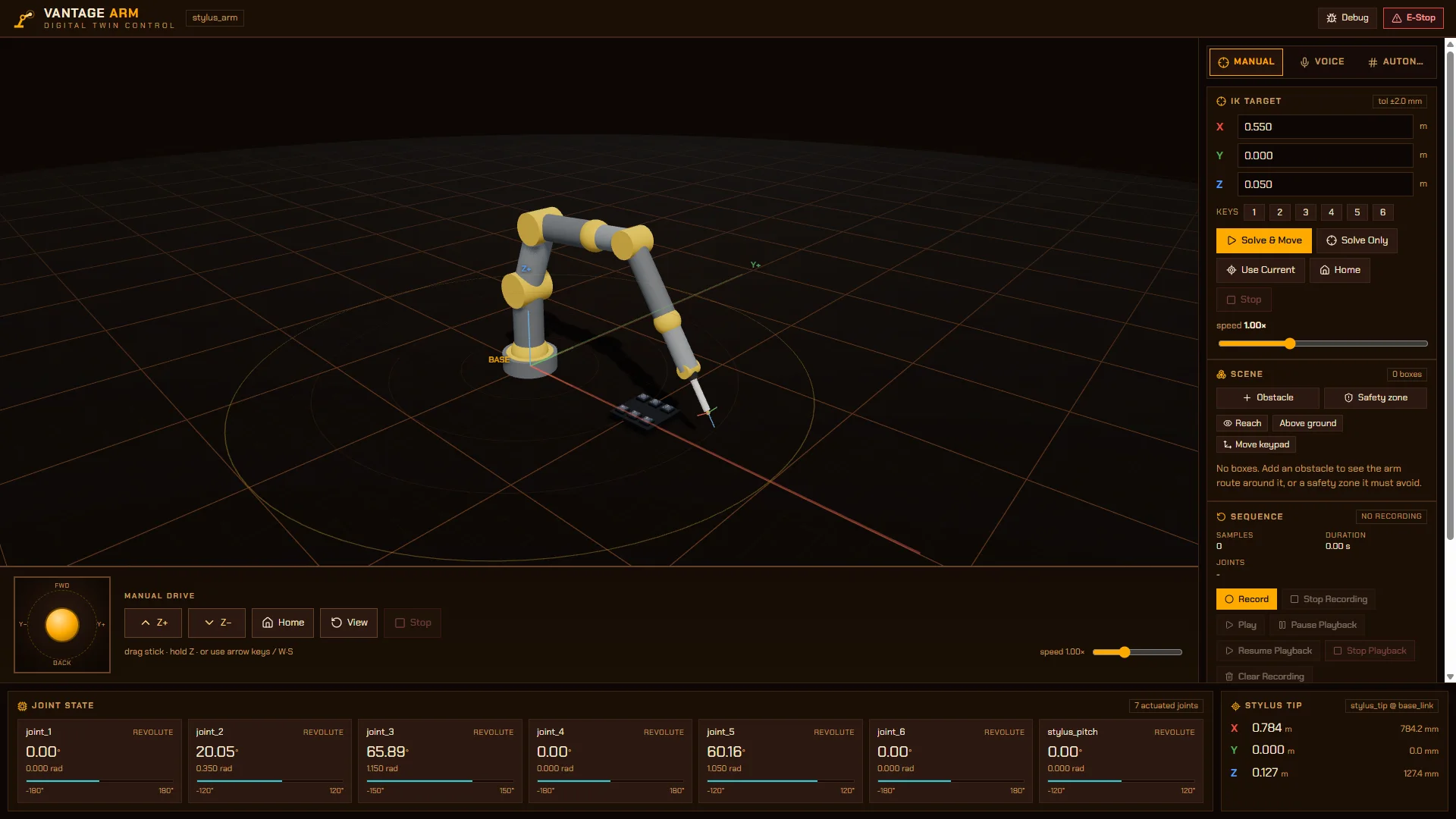
Task: Open the Debug panel
Action: click(1348, 18)
